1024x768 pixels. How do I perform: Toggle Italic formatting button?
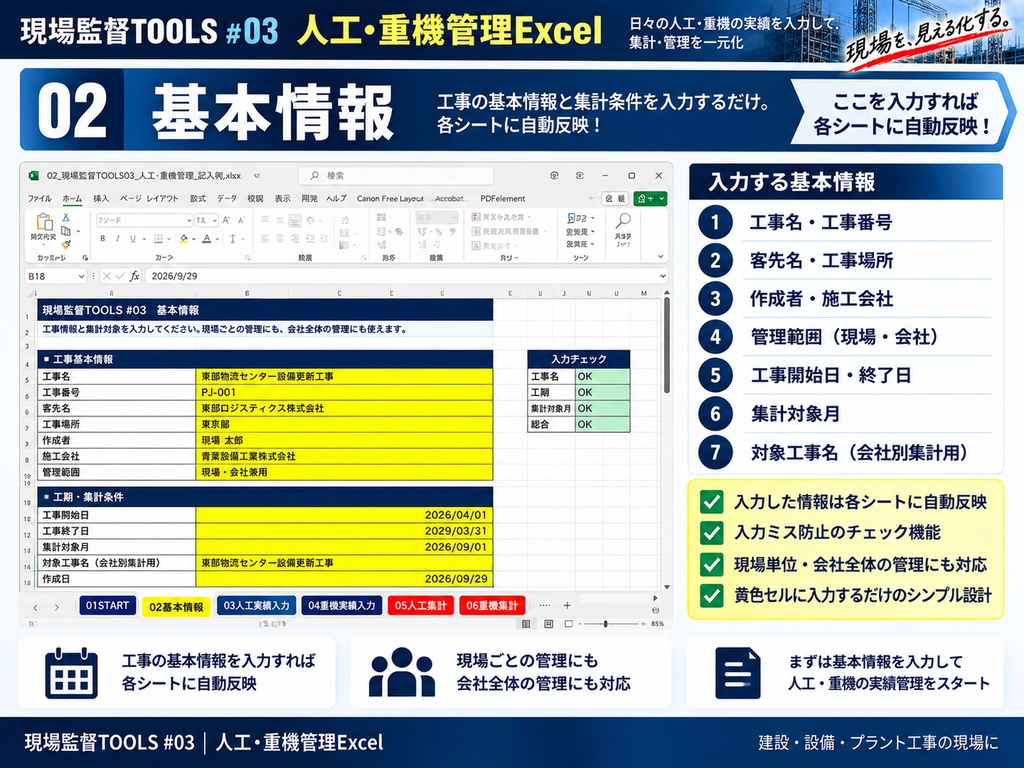pos(118,239)
